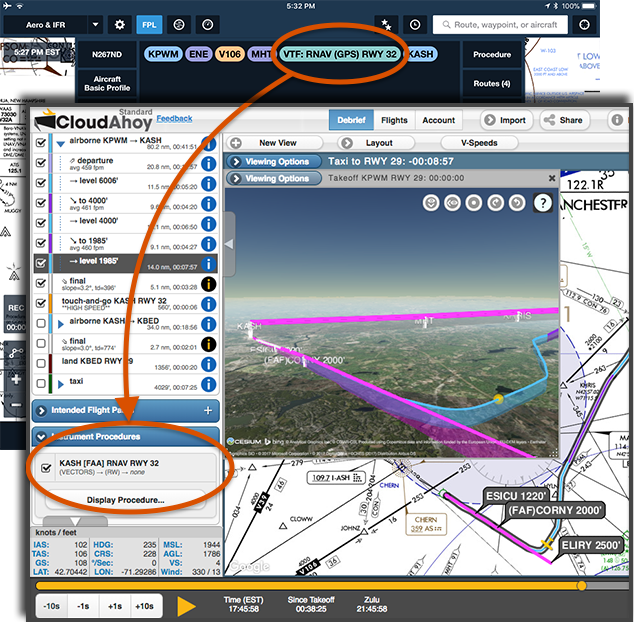Check the land KBED RWY 29 segment
The image size is (634, 622).
point(41,363)
